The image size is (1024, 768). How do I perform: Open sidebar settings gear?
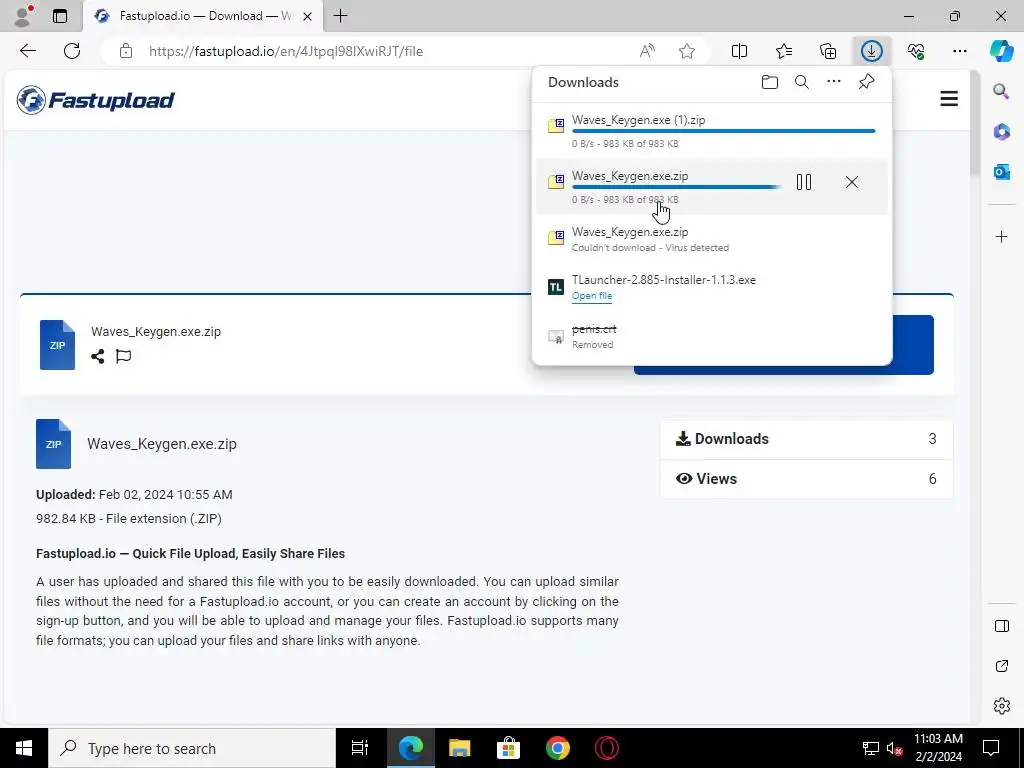click(1001, 706)
